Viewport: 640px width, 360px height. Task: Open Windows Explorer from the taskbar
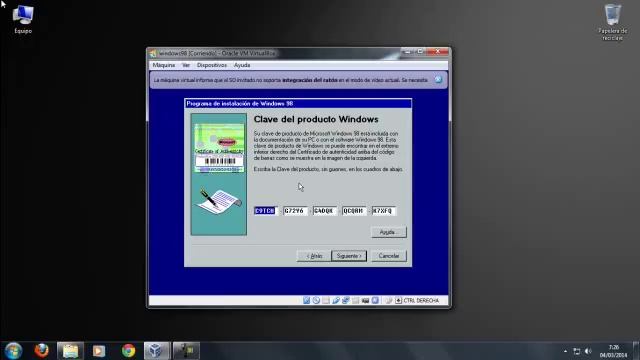pos(70,351)
